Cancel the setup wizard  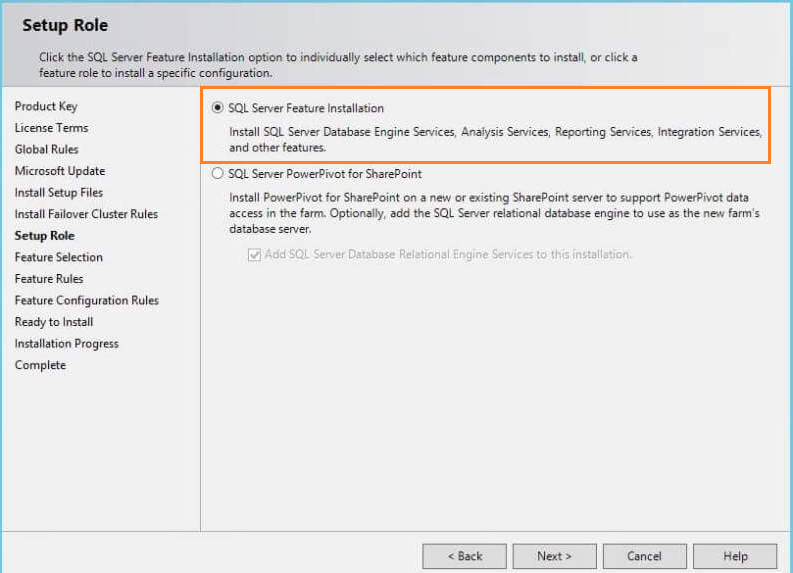pyautogui.click(x=644, y=556)
